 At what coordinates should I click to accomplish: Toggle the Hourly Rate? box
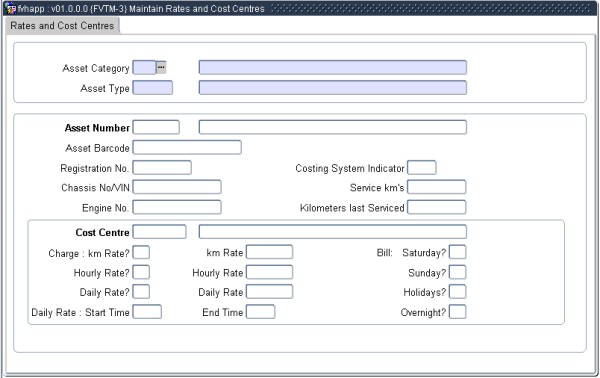pyautogui.click(x=141, y=272)
